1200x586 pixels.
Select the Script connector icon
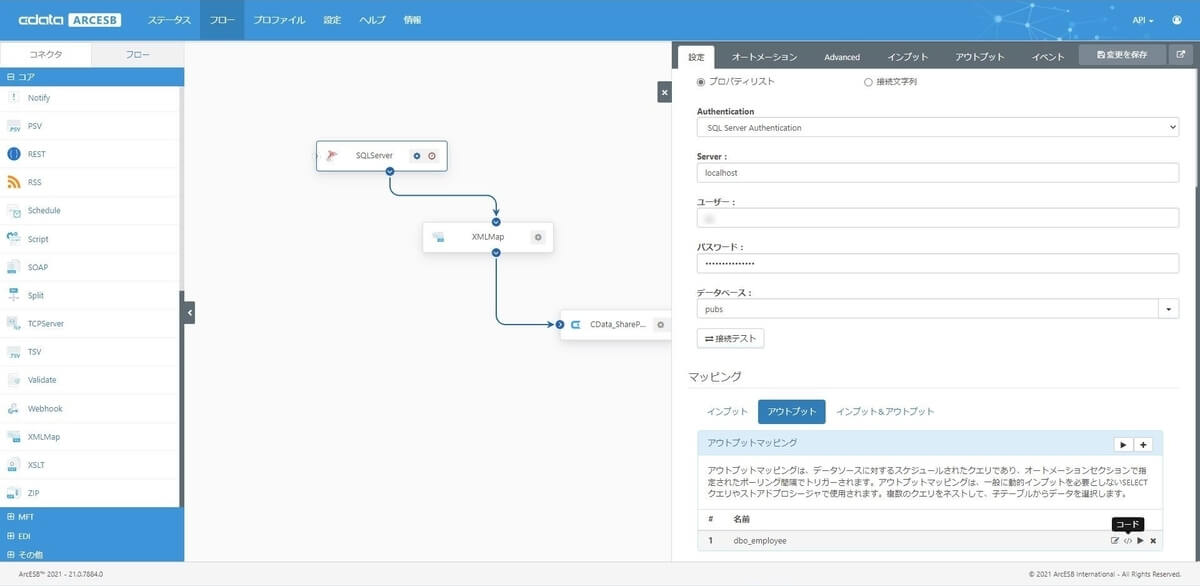tap(14, 239)
